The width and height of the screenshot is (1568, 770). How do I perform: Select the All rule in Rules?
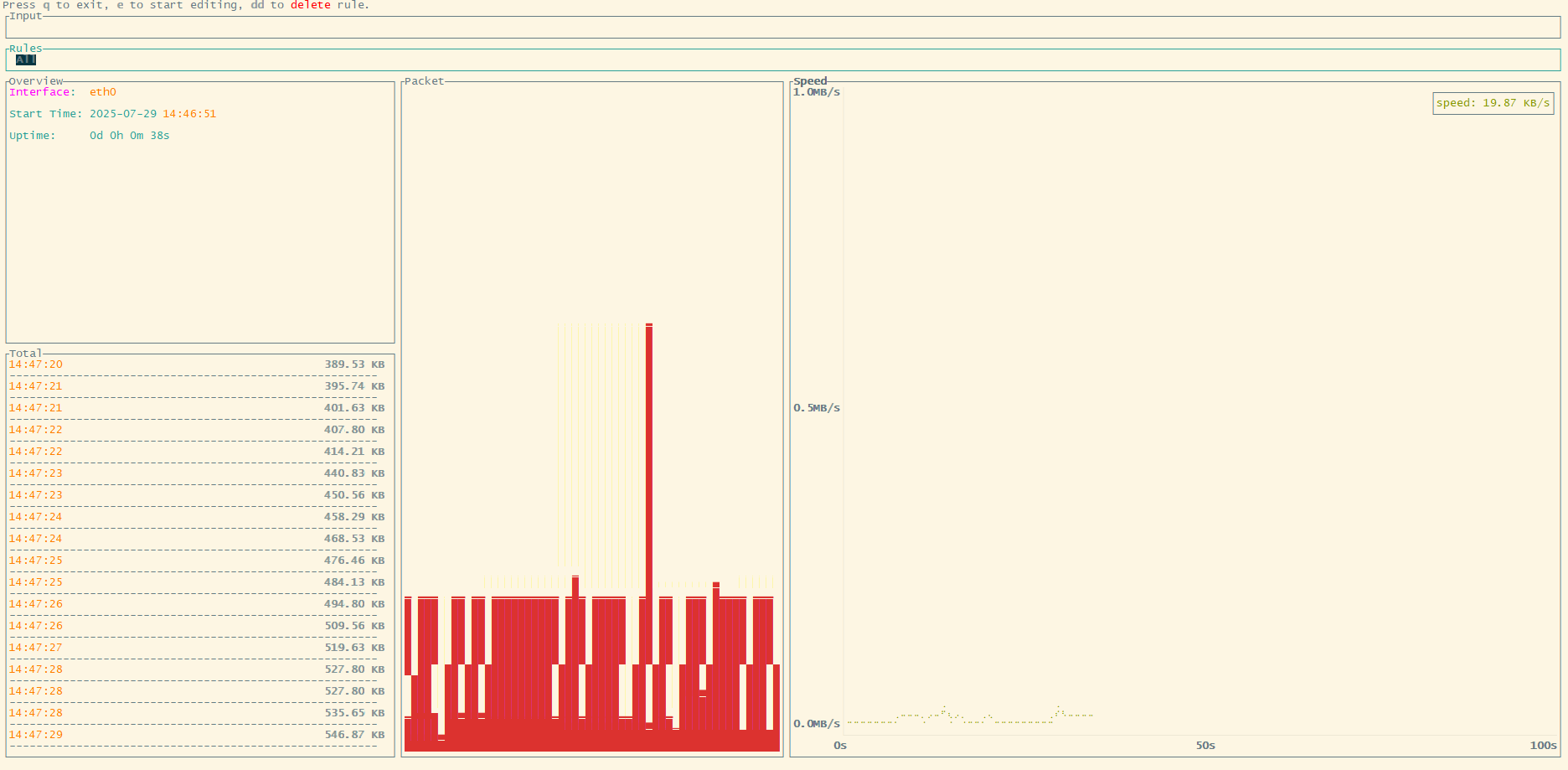(x=26, y=59)
